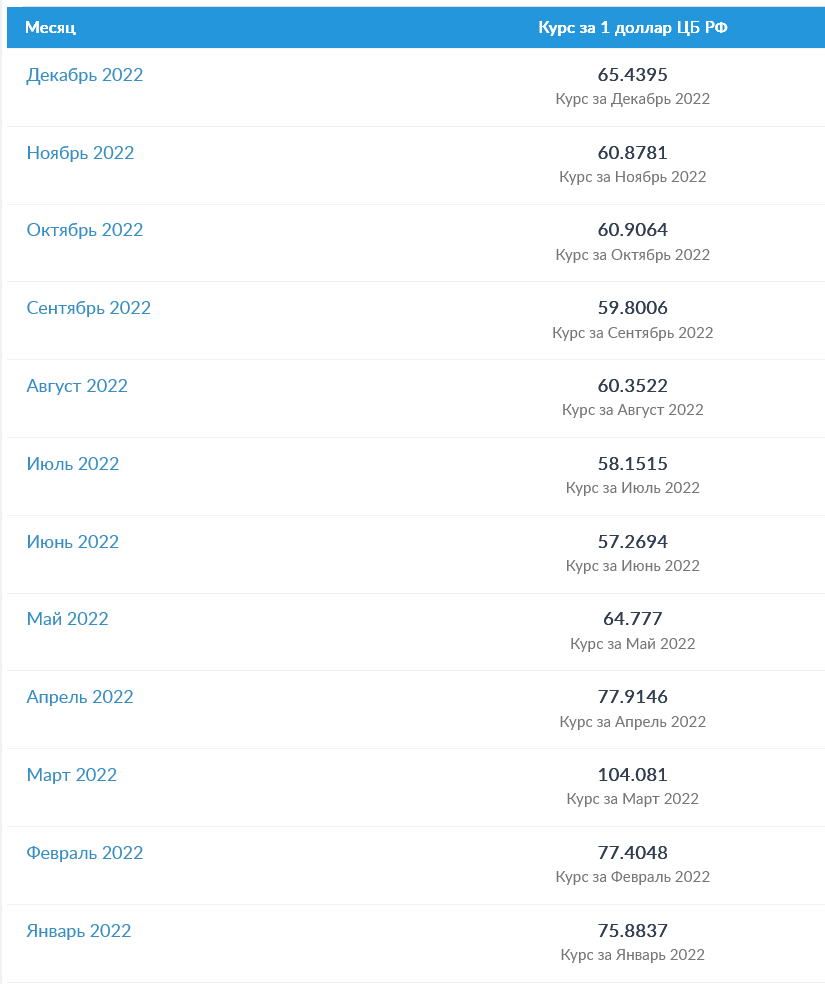The height and width of the screenshot is (984, 825).
Task: Open the Ноябрь 2022 link
Action: pos(80,153)
